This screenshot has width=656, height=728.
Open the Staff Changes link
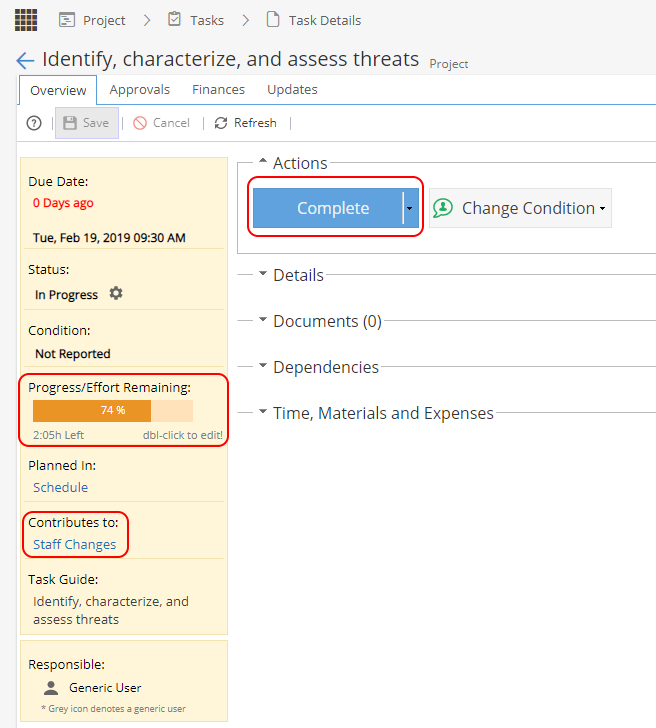click(x=75, y=545)
